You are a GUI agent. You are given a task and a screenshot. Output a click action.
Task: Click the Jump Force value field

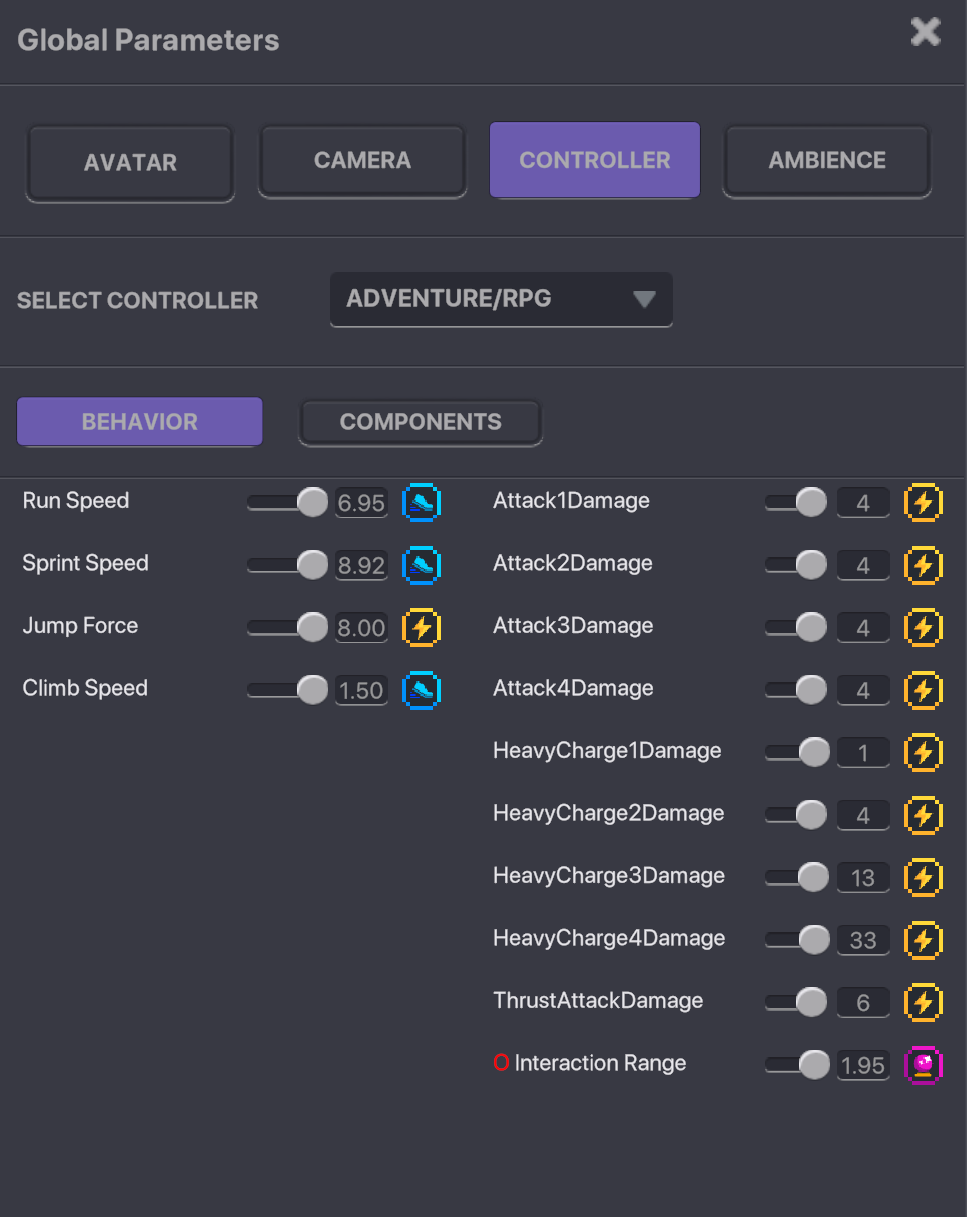361,628
